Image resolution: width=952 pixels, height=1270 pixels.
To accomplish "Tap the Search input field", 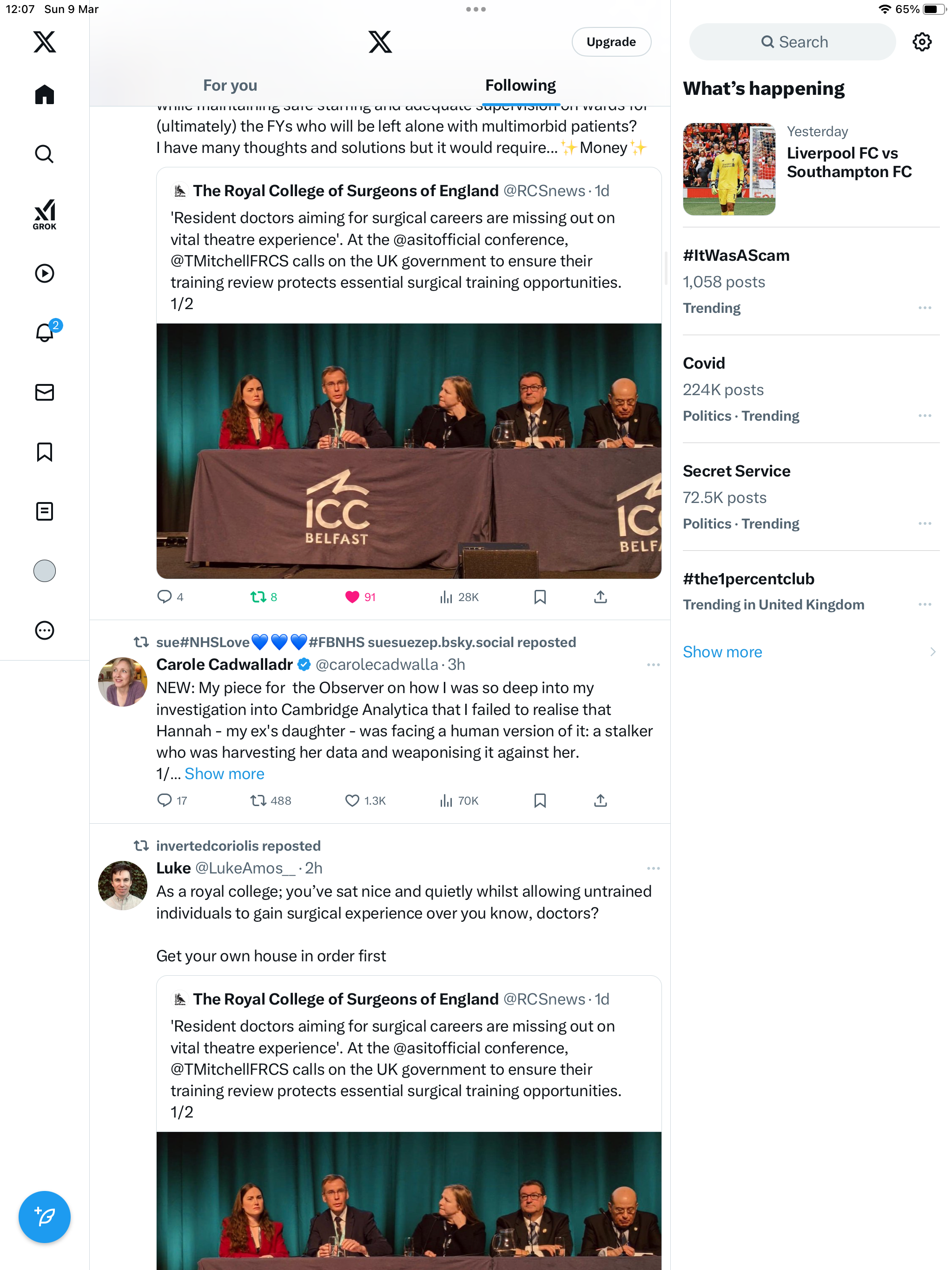I will pos(793,42).
